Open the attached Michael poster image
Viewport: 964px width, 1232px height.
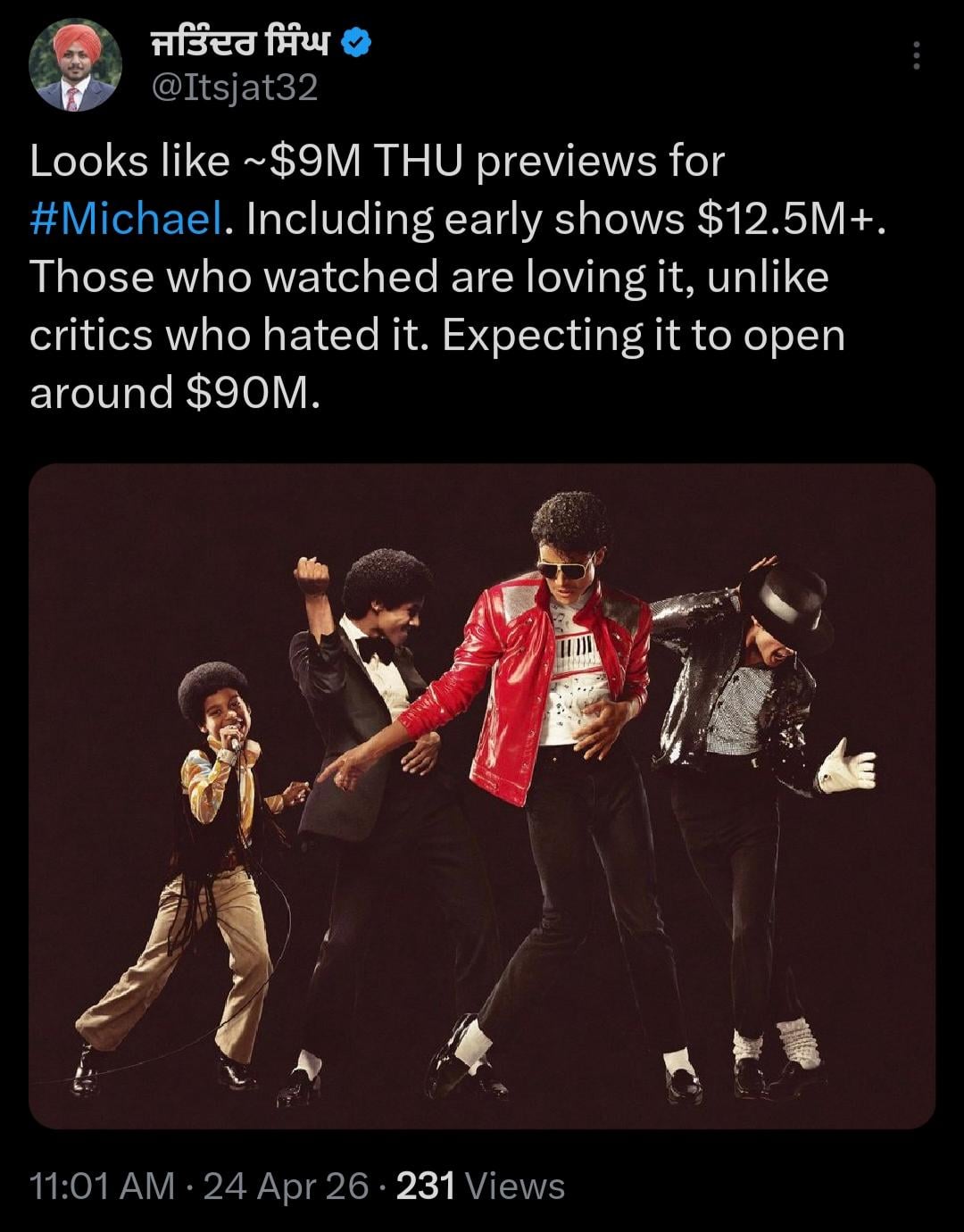pyautogui.click(x=482, y=796)
